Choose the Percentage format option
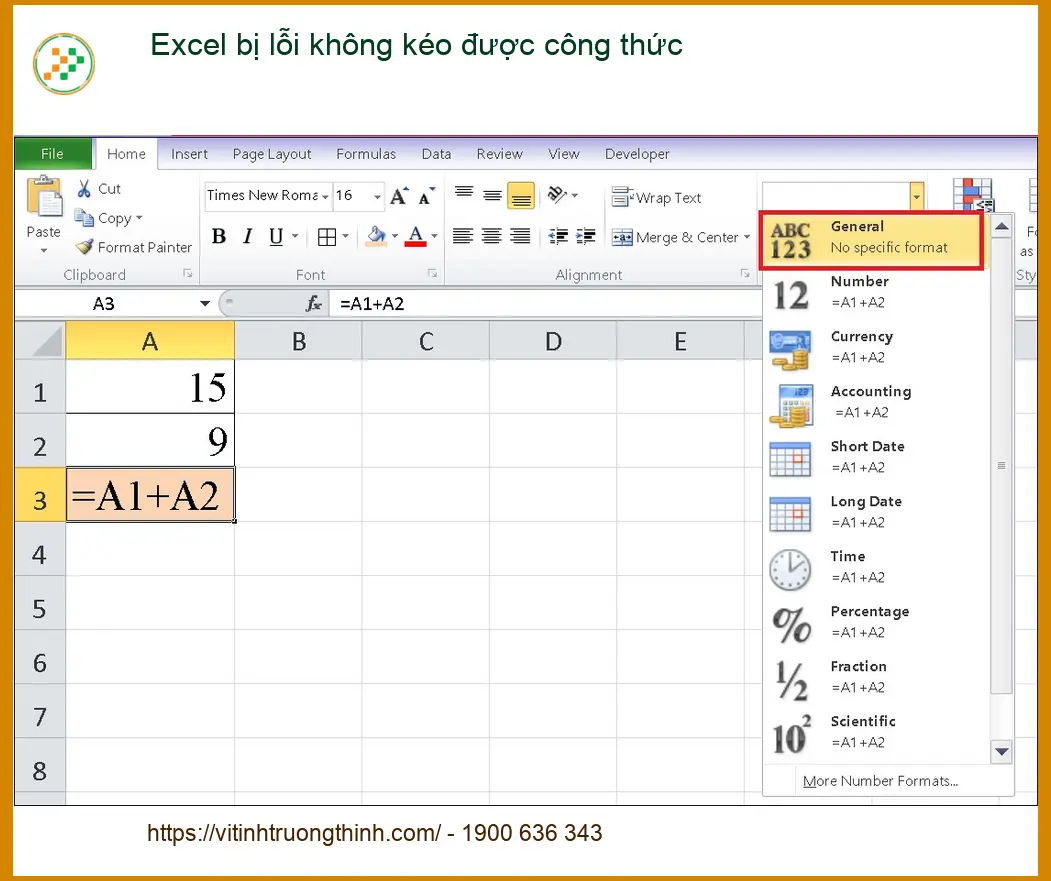1051x881 pixels. (x=875, y=622)
